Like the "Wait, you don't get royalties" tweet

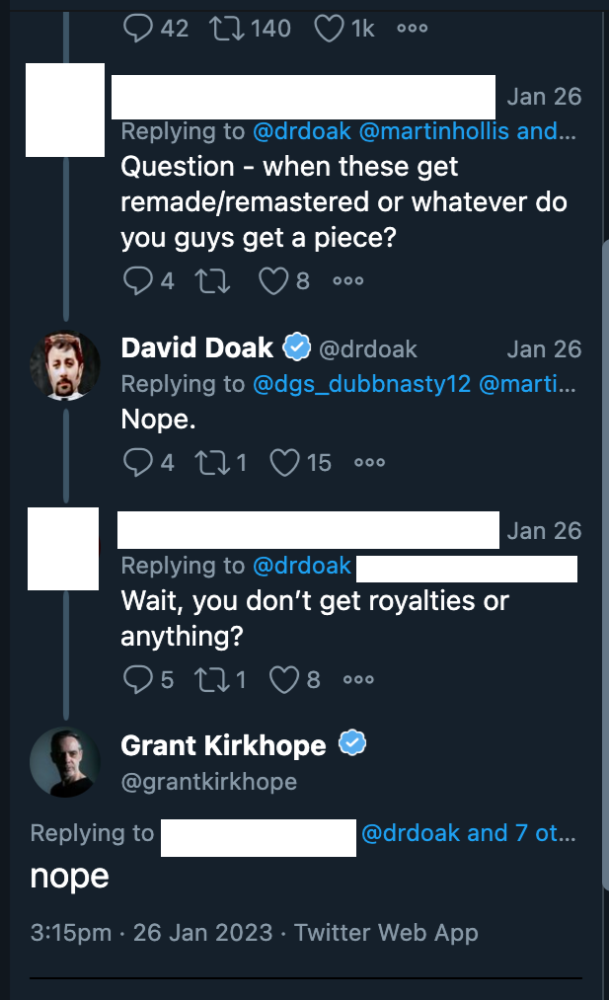[x=286, y=680]
